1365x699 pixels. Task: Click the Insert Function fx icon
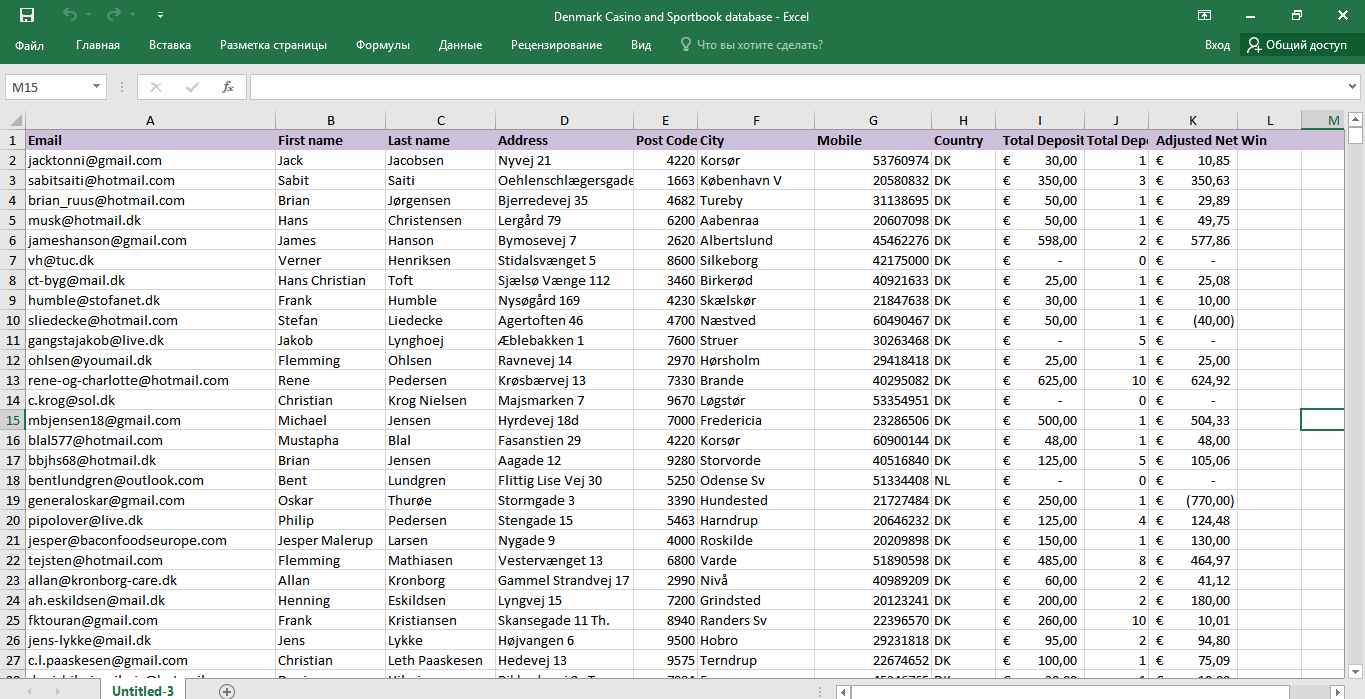pos(228,87)
